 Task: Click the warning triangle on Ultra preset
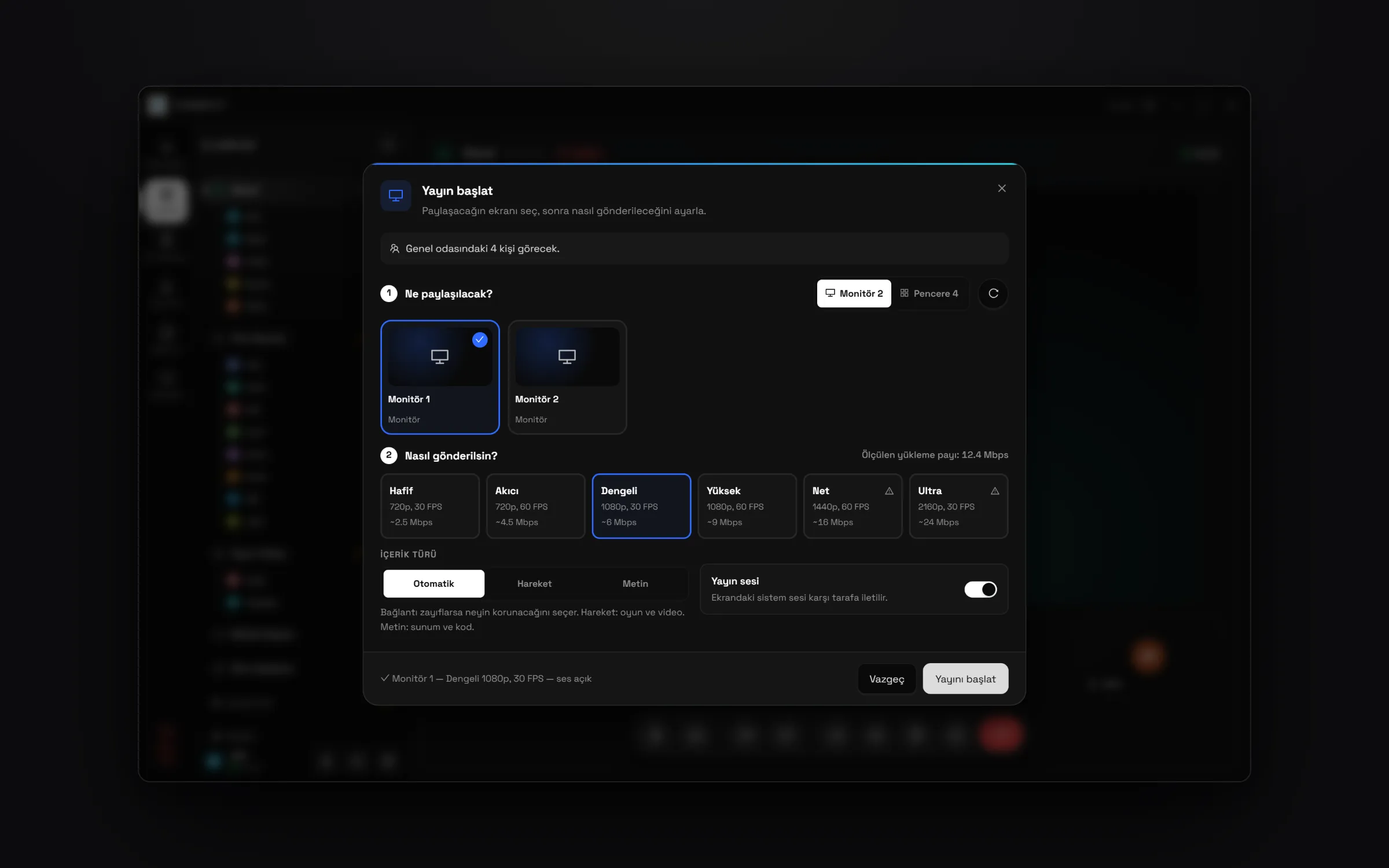995,491
